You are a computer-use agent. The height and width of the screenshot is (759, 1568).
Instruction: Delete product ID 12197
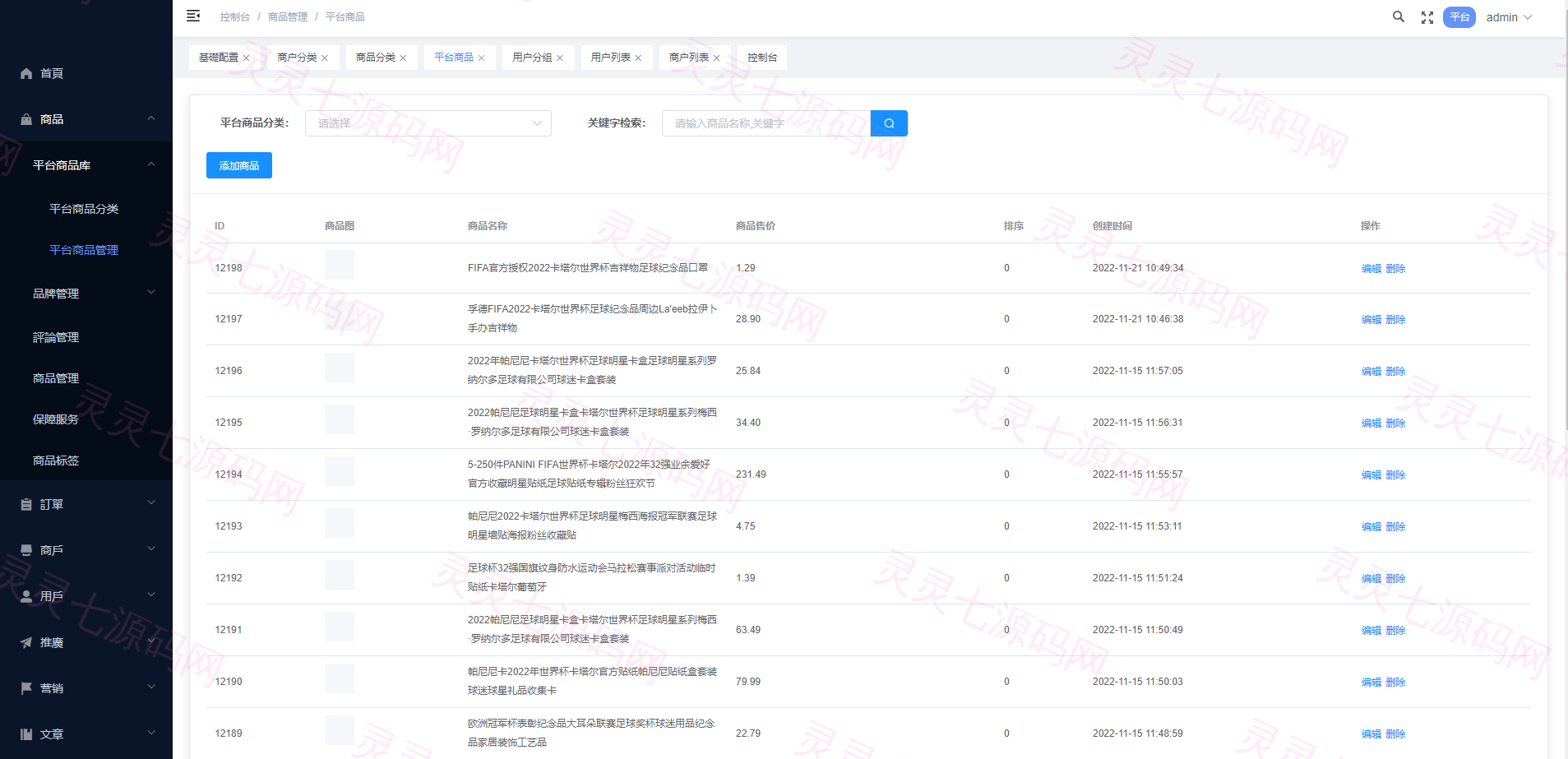(1395, 320)
